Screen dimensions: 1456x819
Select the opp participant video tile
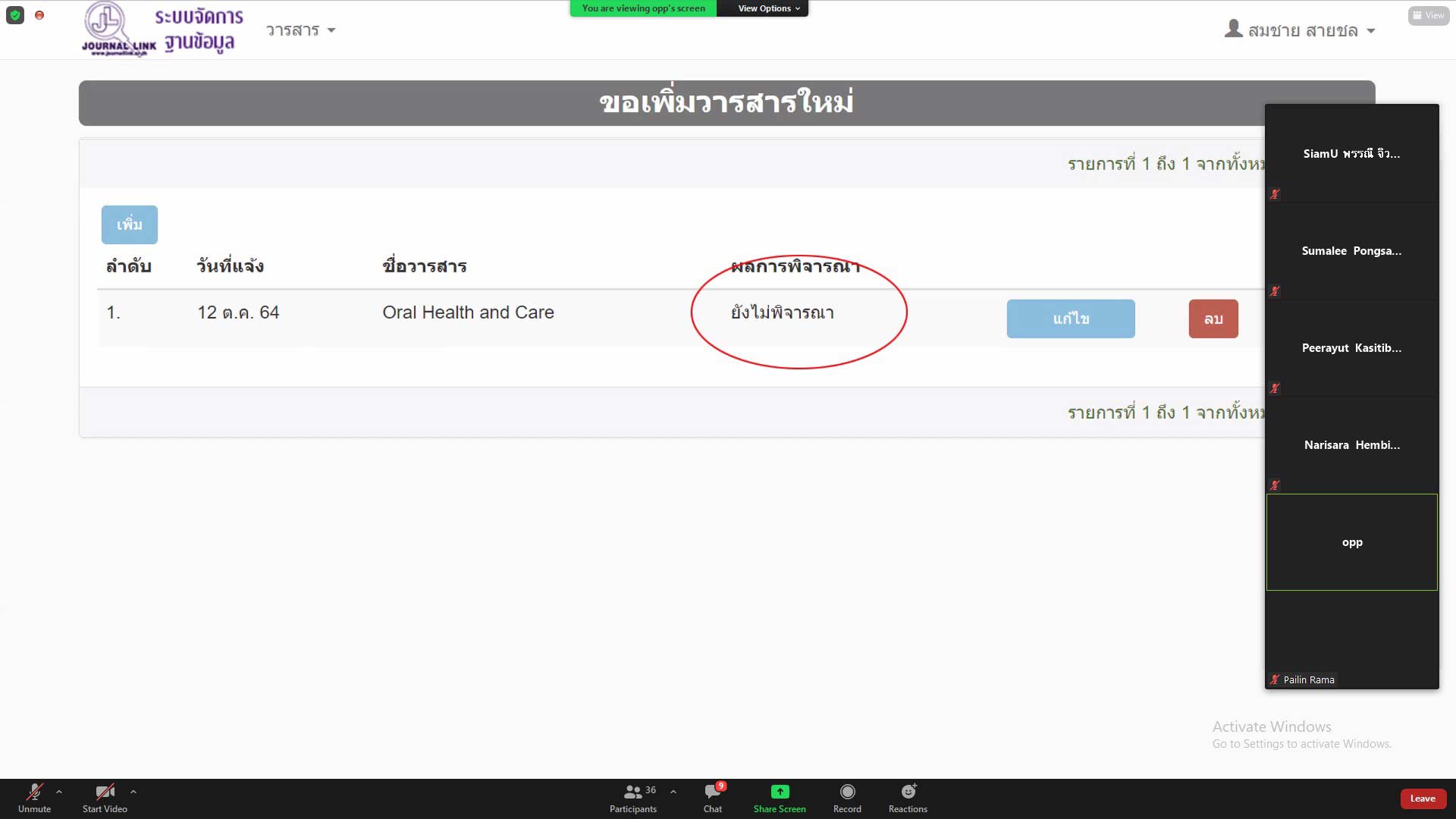click(x=1351, y=542)
